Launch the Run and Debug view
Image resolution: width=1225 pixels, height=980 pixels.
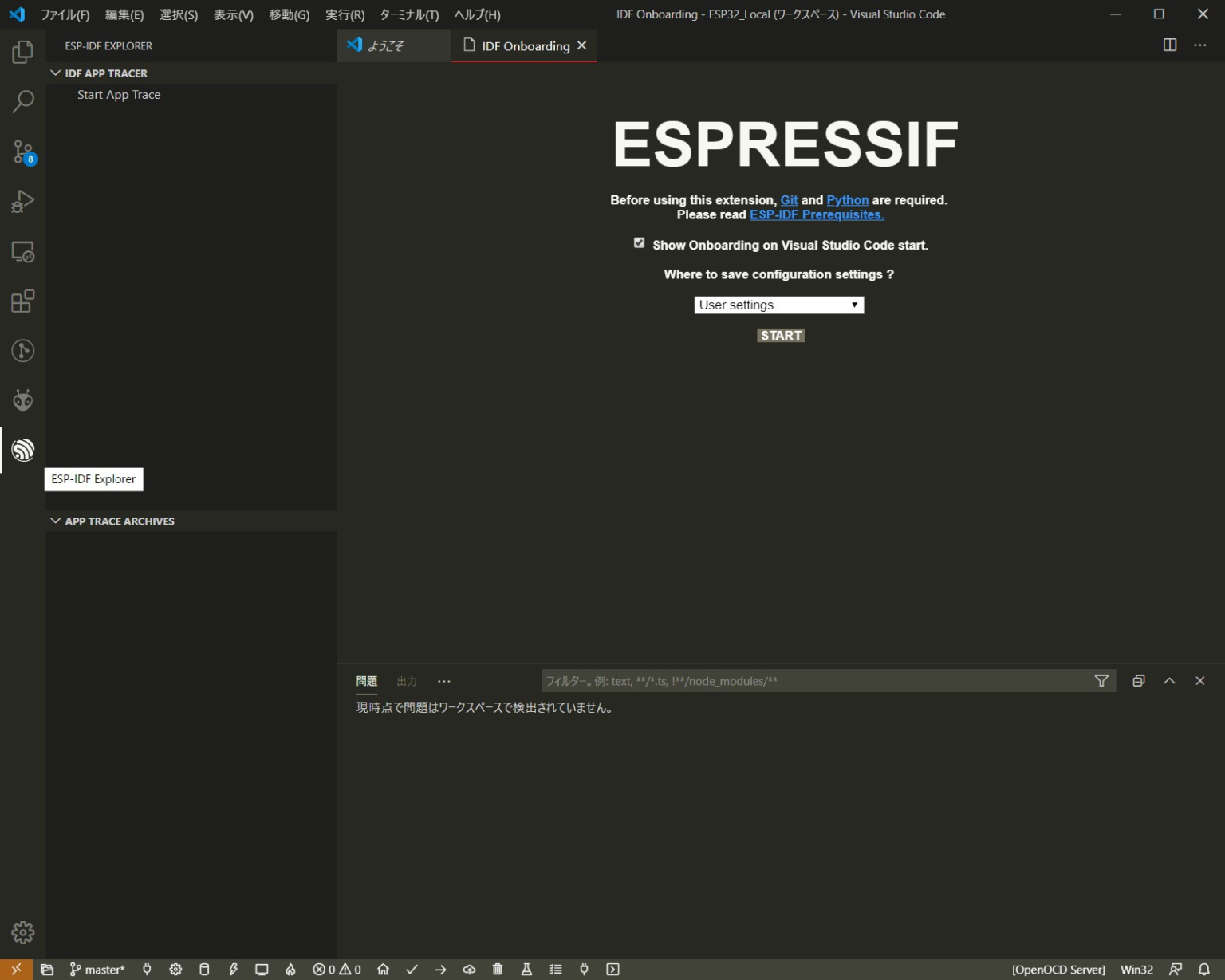(23, 201)
